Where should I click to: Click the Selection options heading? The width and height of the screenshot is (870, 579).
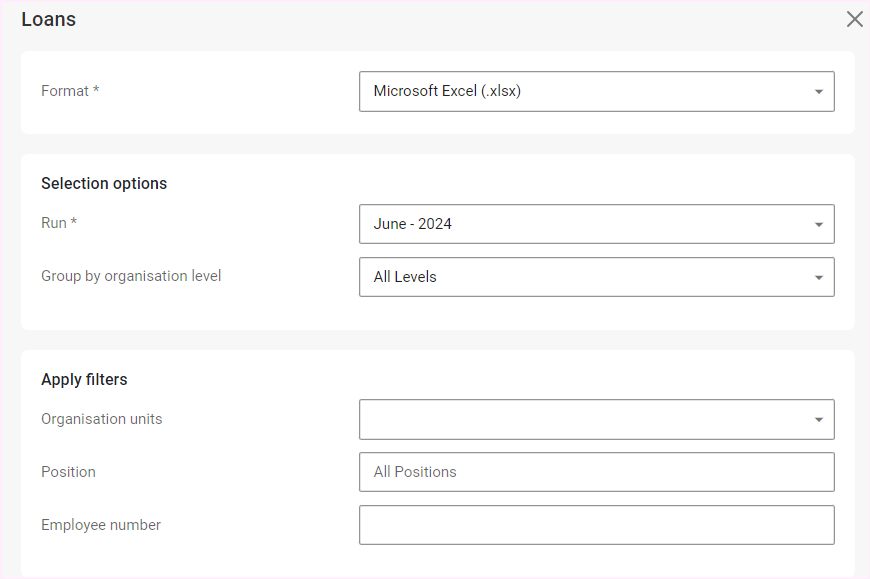pos(104,184)
